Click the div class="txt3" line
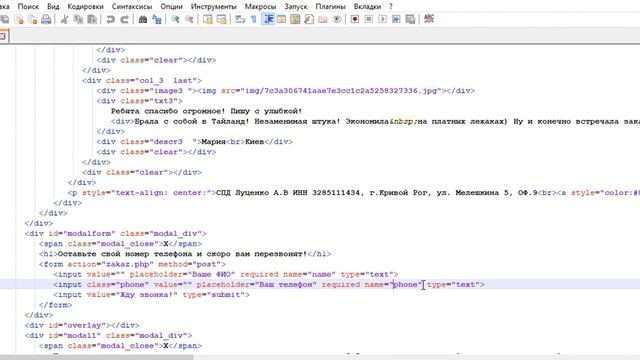640x360 pixels. point(140,101)
